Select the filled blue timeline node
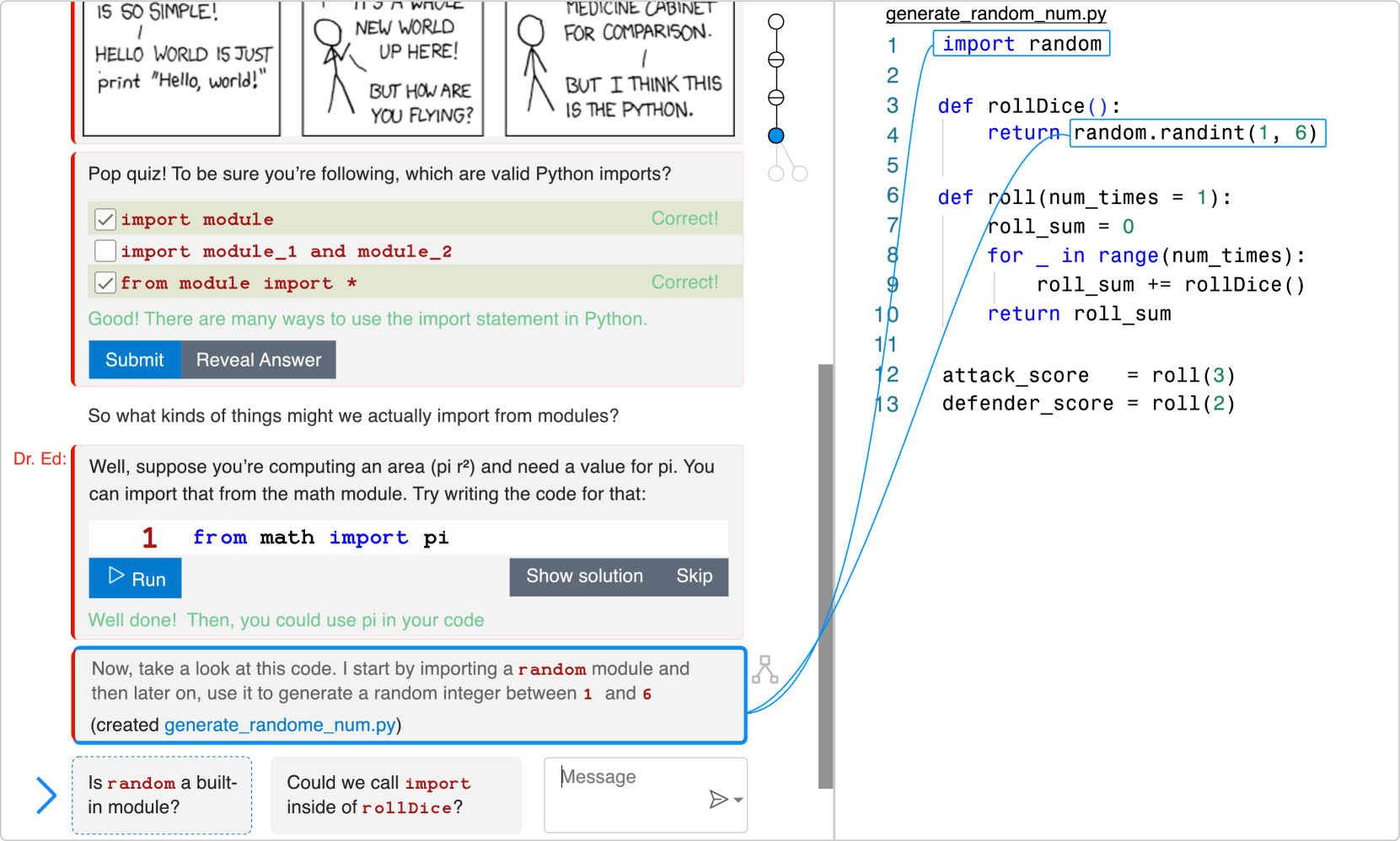The width and height of the screenshot is (1400, 841). (776, 136)
